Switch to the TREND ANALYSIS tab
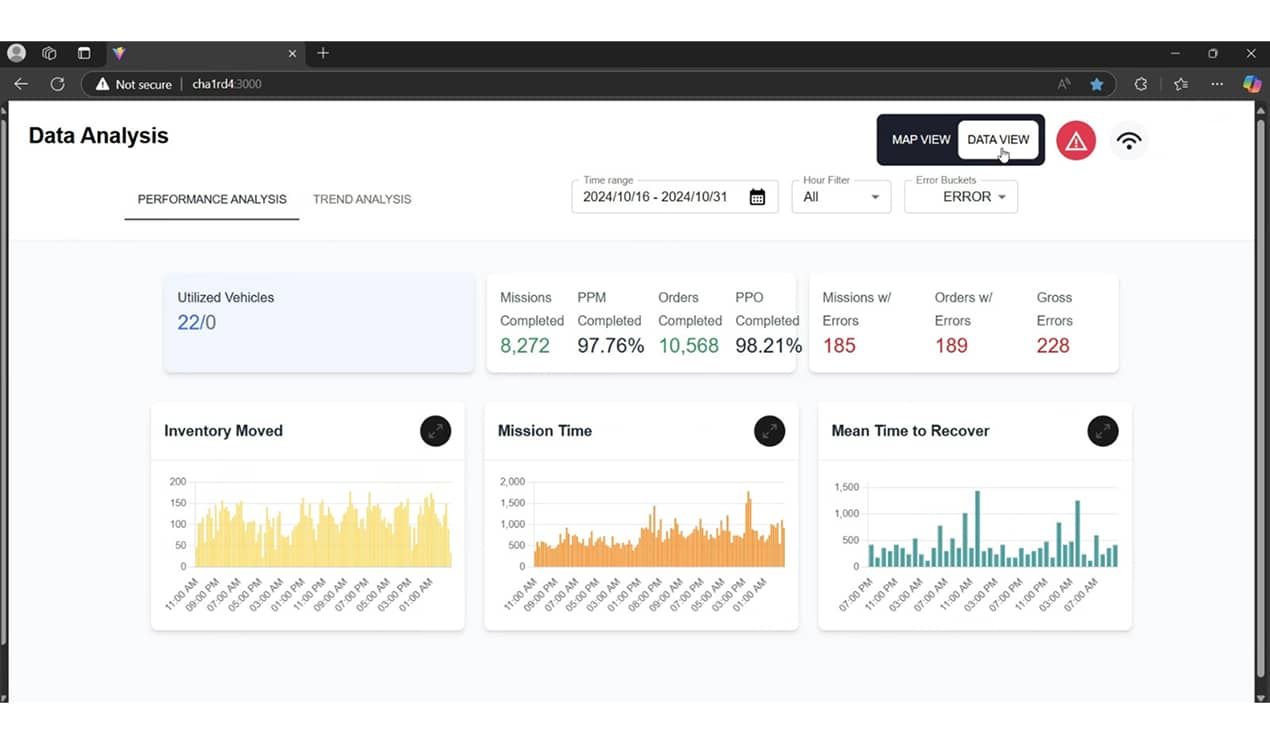 tap(362, 199)
